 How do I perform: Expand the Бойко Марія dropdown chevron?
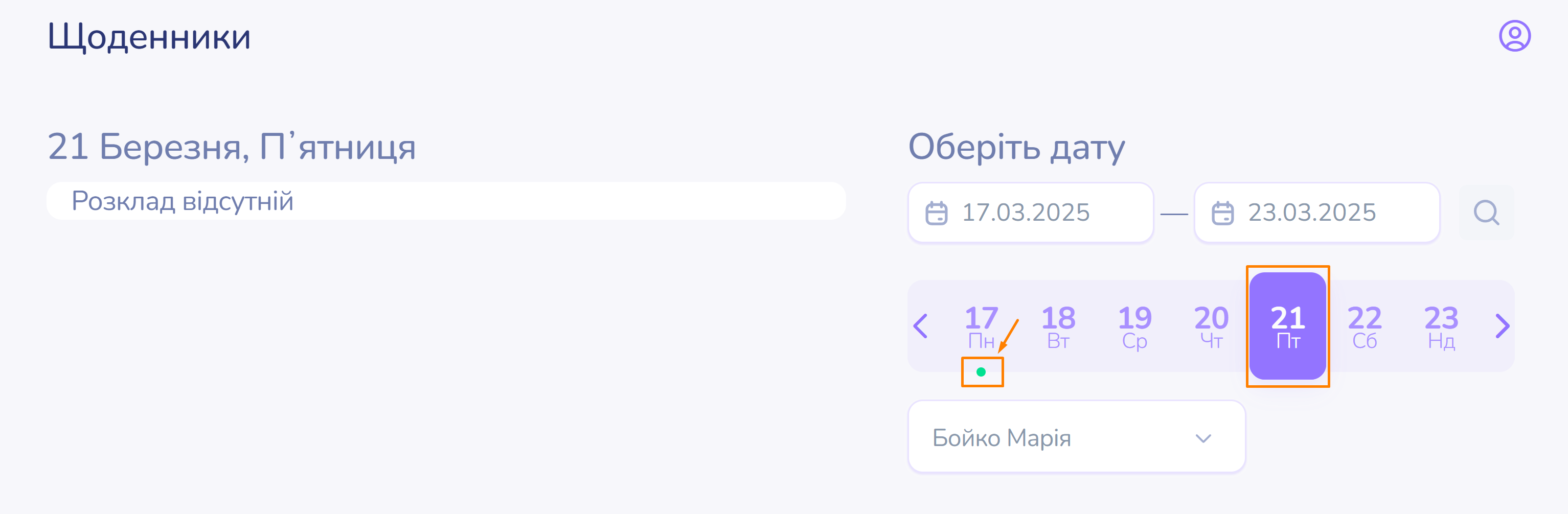point(1203,438)
